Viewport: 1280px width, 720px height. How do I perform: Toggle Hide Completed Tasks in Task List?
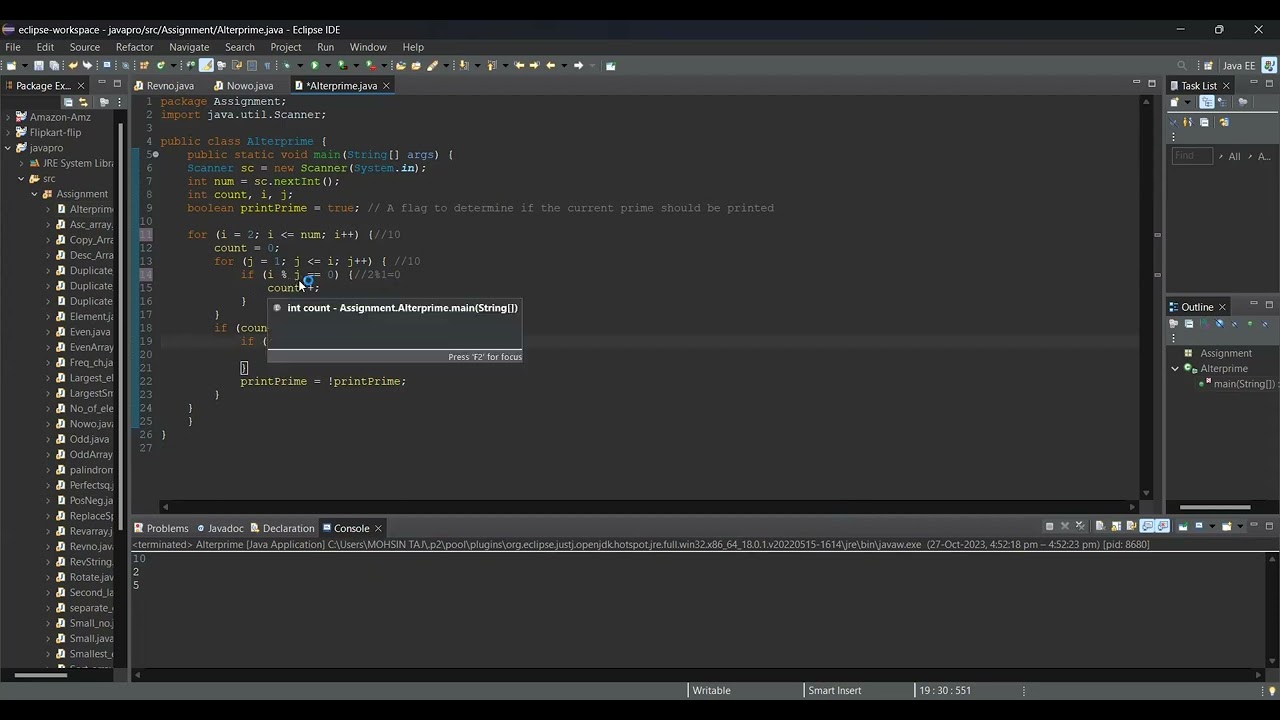[x=1173, y=122]
